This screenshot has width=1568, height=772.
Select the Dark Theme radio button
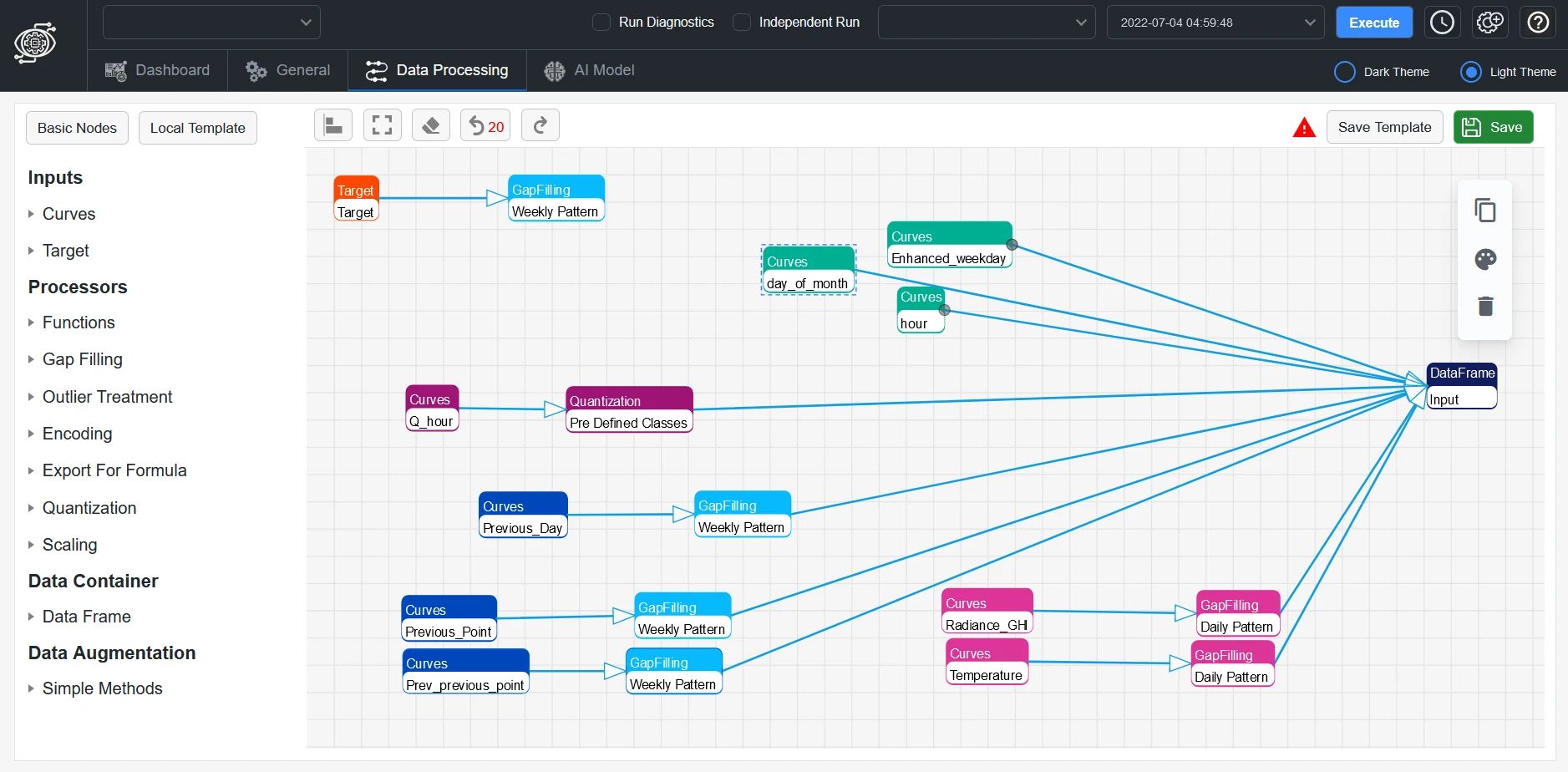[1345, 72]
